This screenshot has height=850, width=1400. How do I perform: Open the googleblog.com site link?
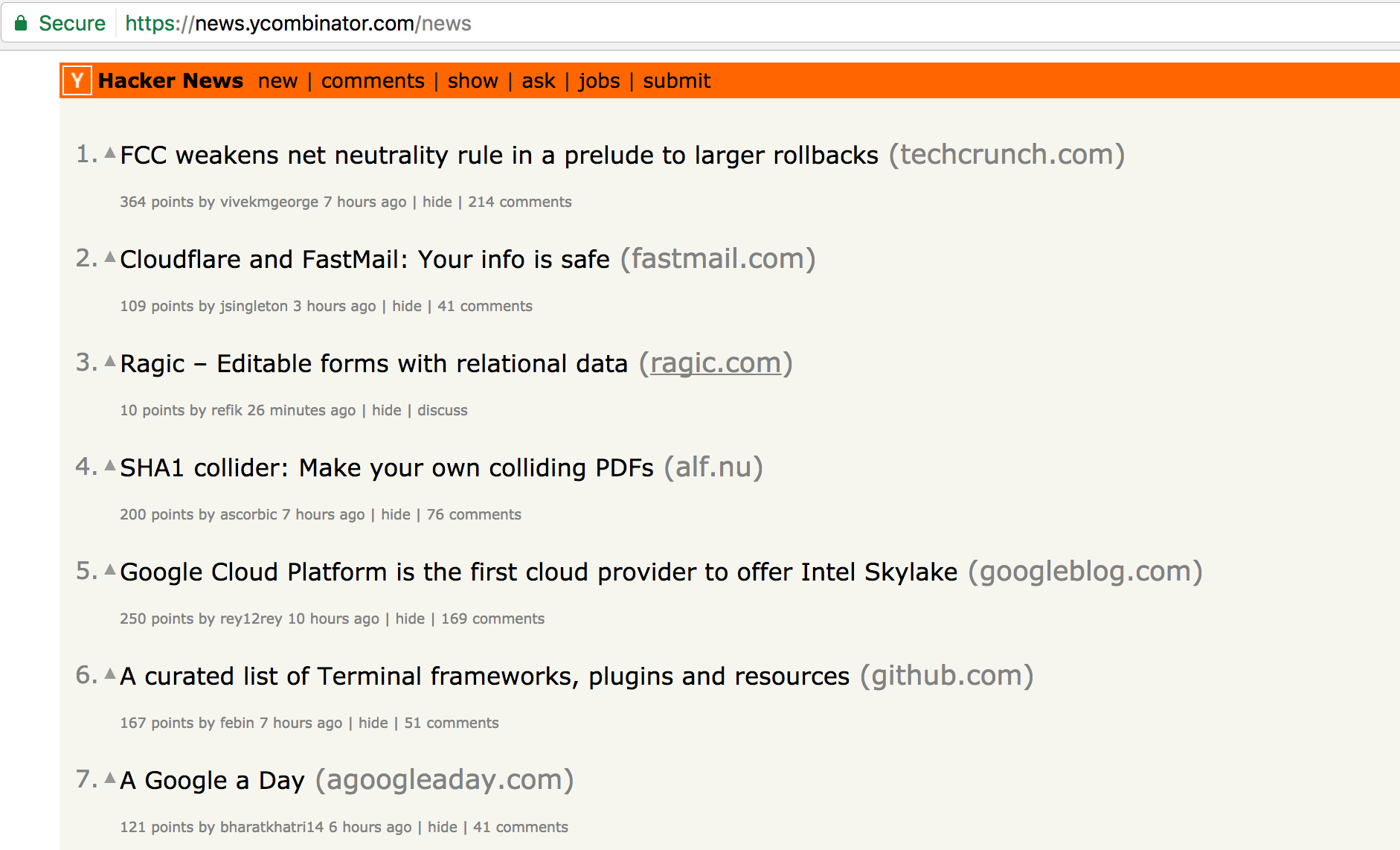pyautogui.click(x=1085, y=572)
